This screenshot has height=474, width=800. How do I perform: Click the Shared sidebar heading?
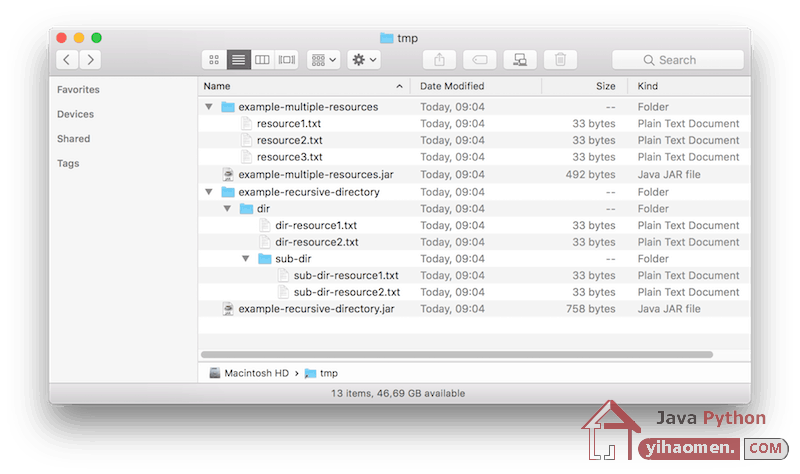coord(73,138)
